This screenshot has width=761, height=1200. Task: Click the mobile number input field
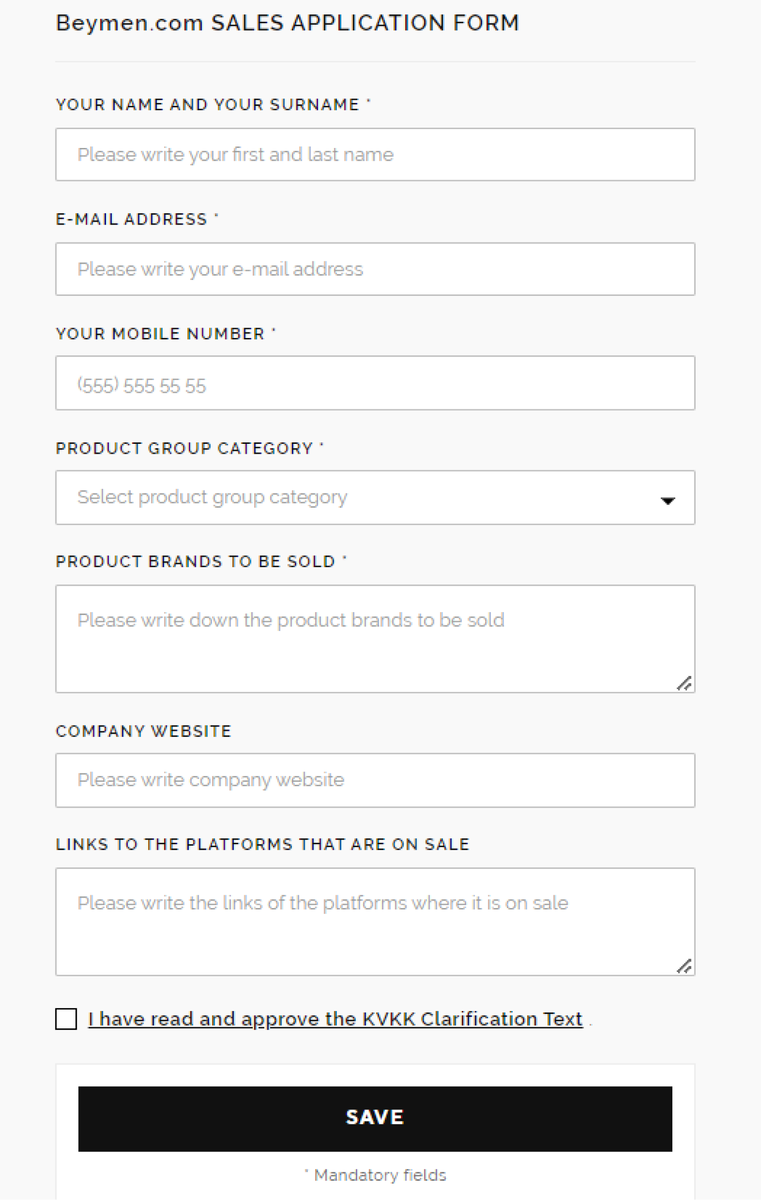coord(375,384)
